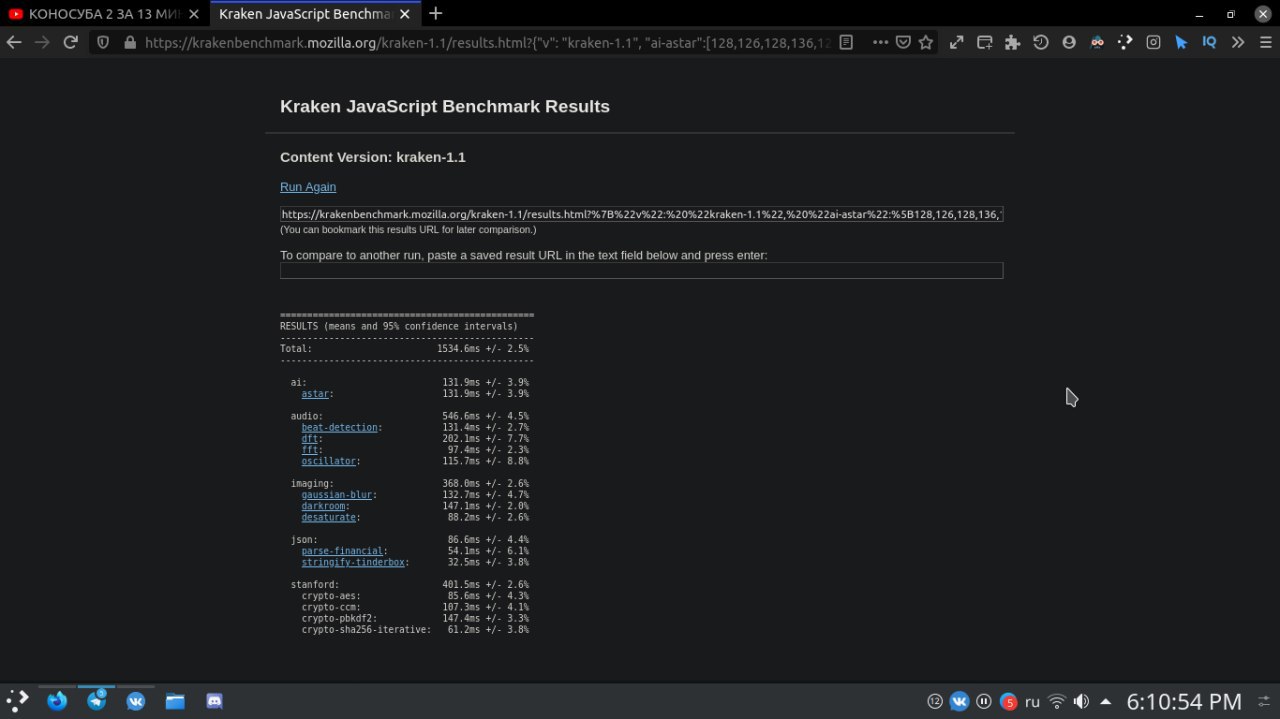Image resolution: width=1280 pixels, height=719 pixels.
Task: Switch to the КОНОСУБА YouTube tab
Action: click(104, 14)
